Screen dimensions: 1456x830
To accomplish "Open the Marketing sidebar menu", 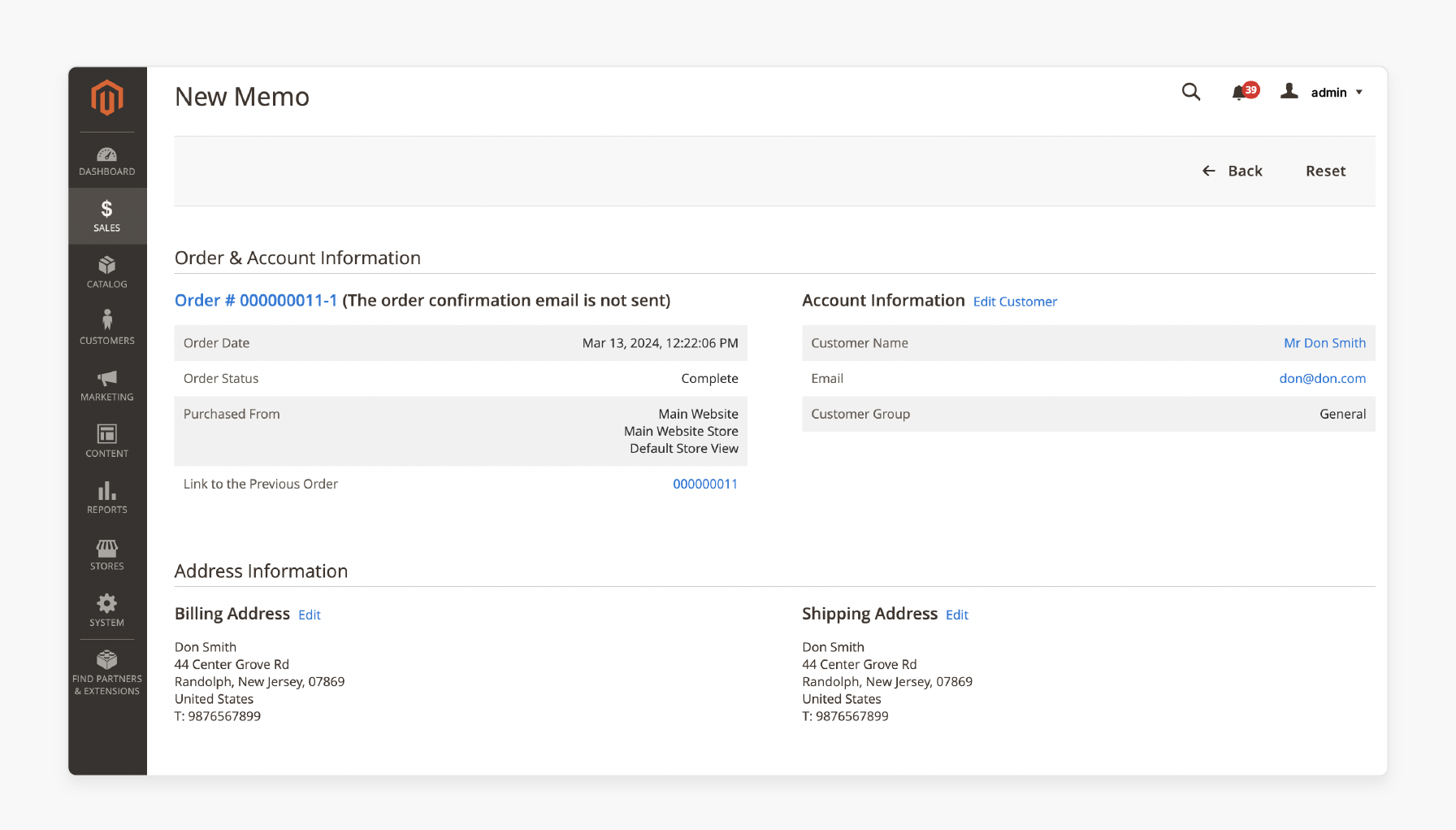I will (107, 385).
